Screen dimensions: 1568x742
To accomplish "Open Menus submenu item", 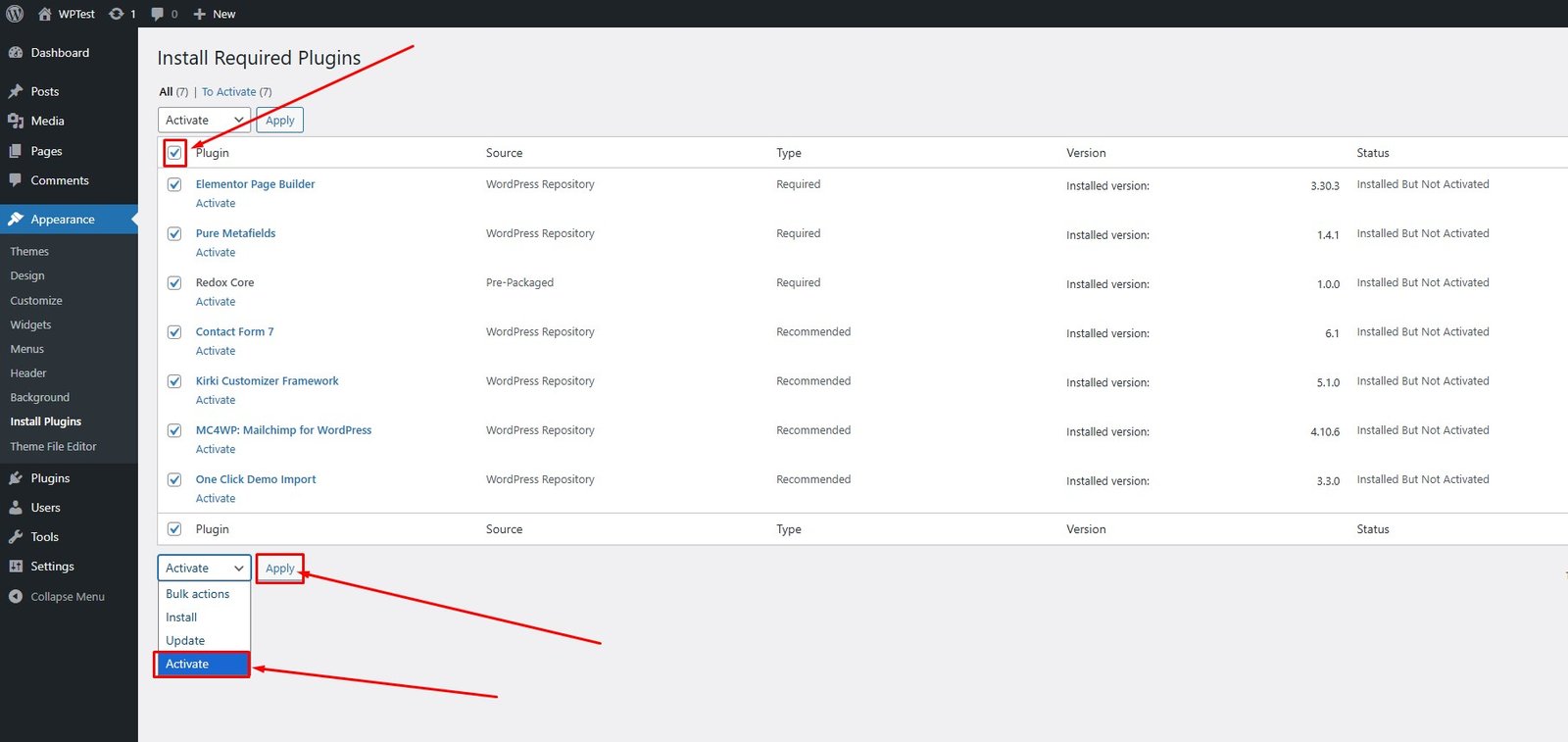I will pos(27,349).
